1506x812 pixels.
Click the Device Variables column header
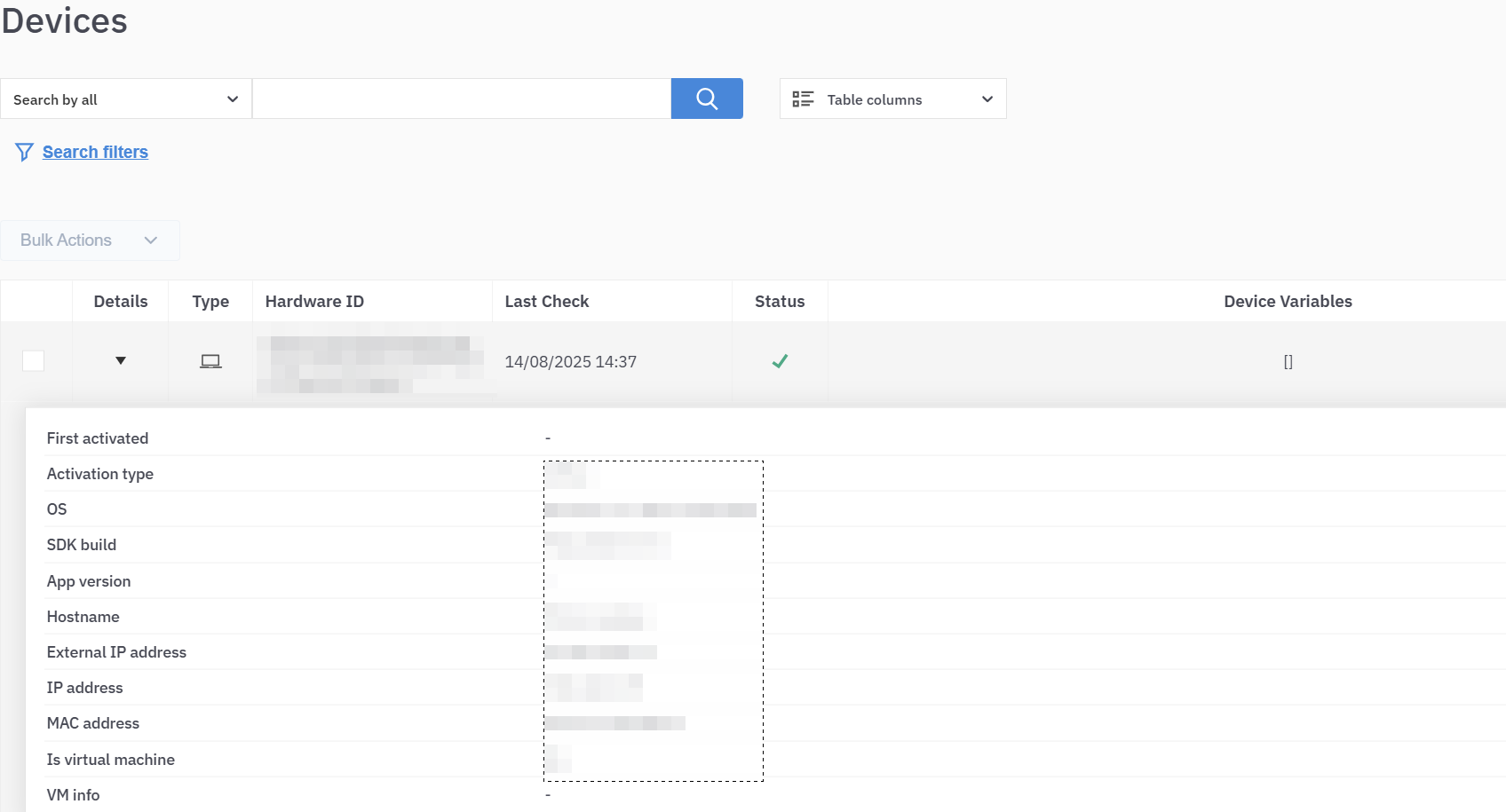[x=1288, y=302]
